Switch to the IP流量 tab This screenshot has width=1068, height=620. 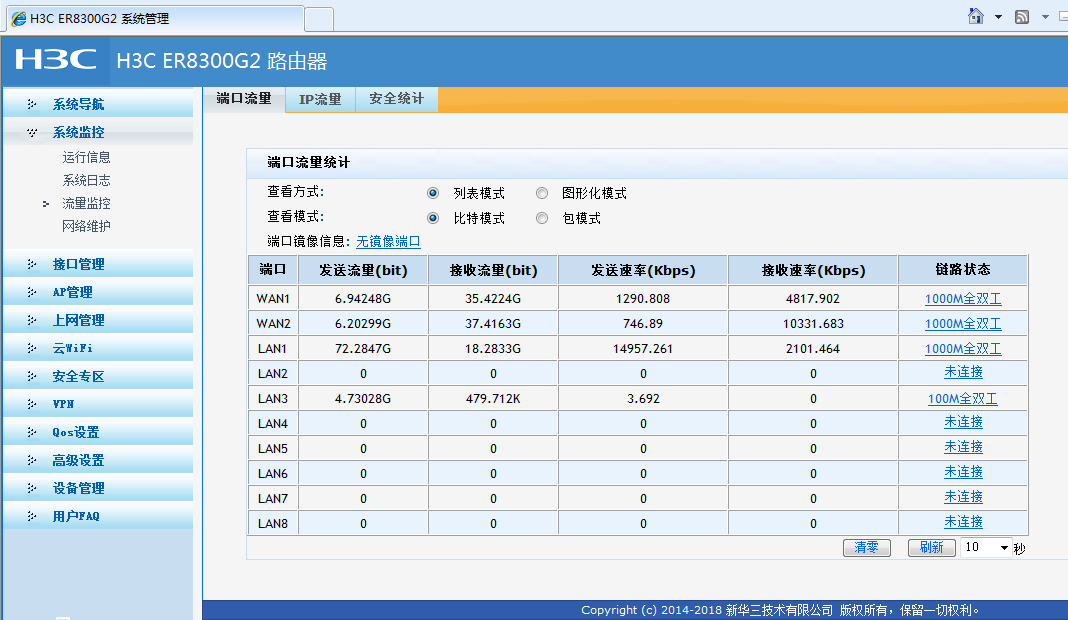(x=320, y=99)
